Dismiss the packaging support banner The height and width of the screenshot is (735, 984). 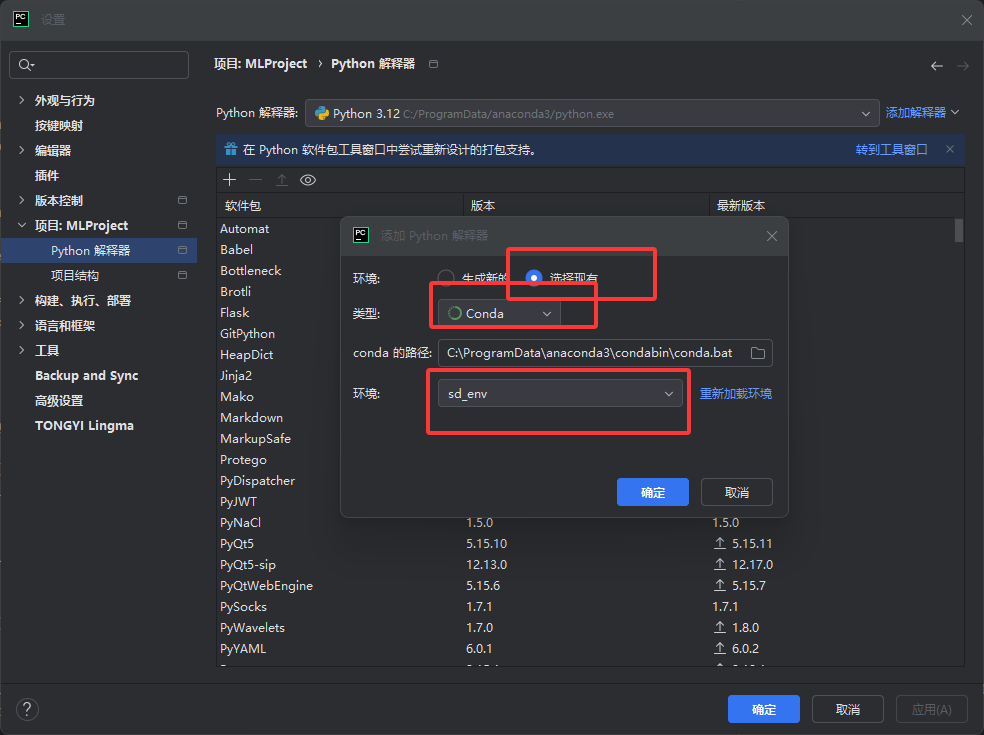[950, 149]
